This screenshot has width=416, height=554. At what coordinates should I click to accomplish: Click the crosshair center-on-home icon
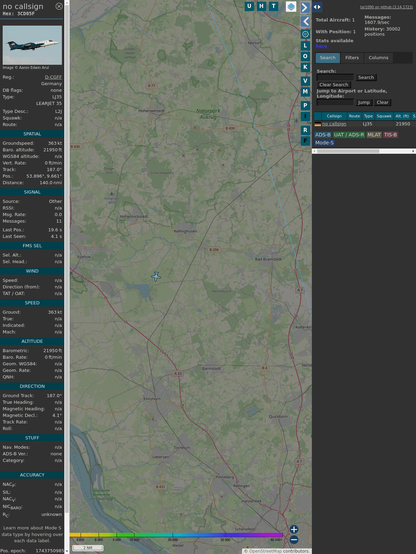click(x=305, y=34)
